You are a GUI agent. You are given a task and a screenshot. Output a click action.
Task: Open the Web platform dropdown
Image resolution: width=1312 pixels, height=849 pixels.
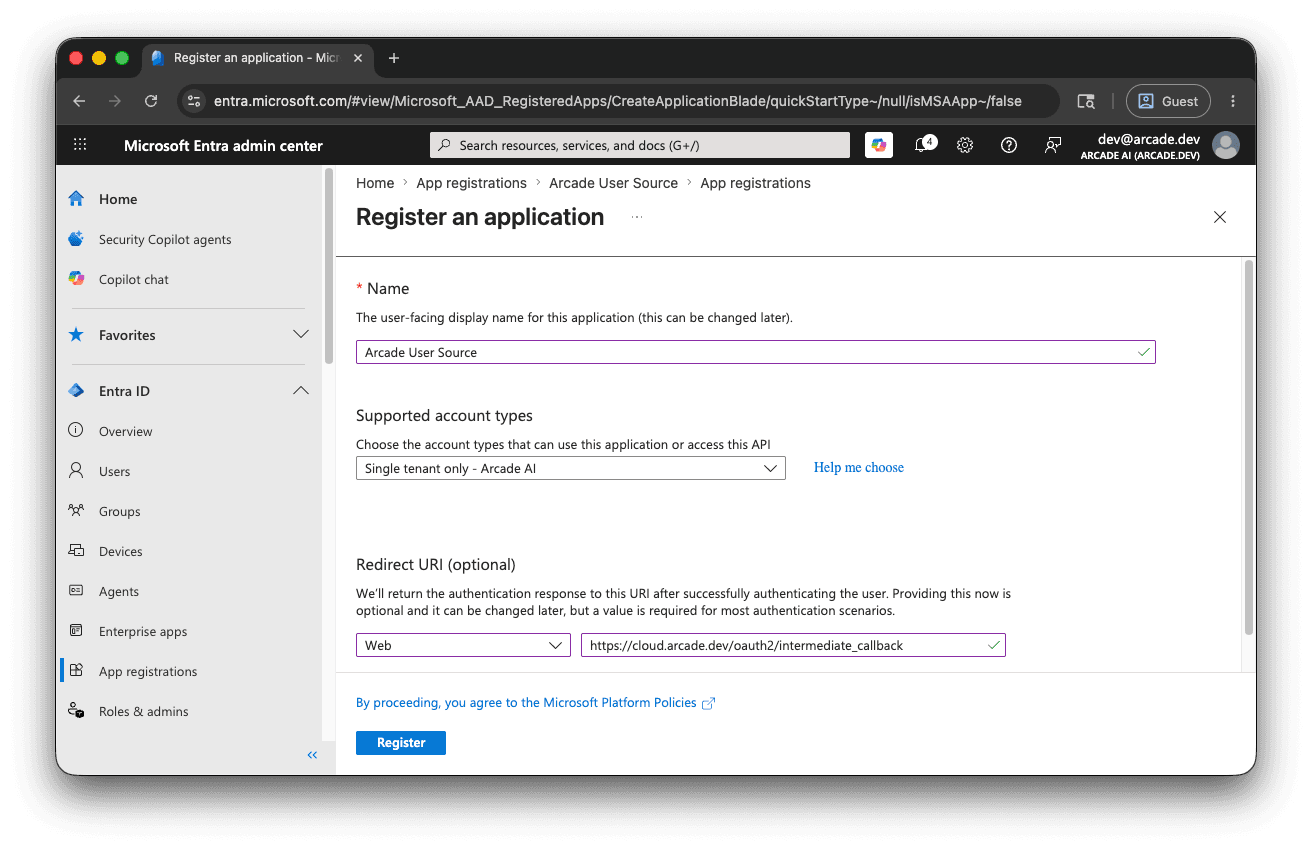click(463, 645)
